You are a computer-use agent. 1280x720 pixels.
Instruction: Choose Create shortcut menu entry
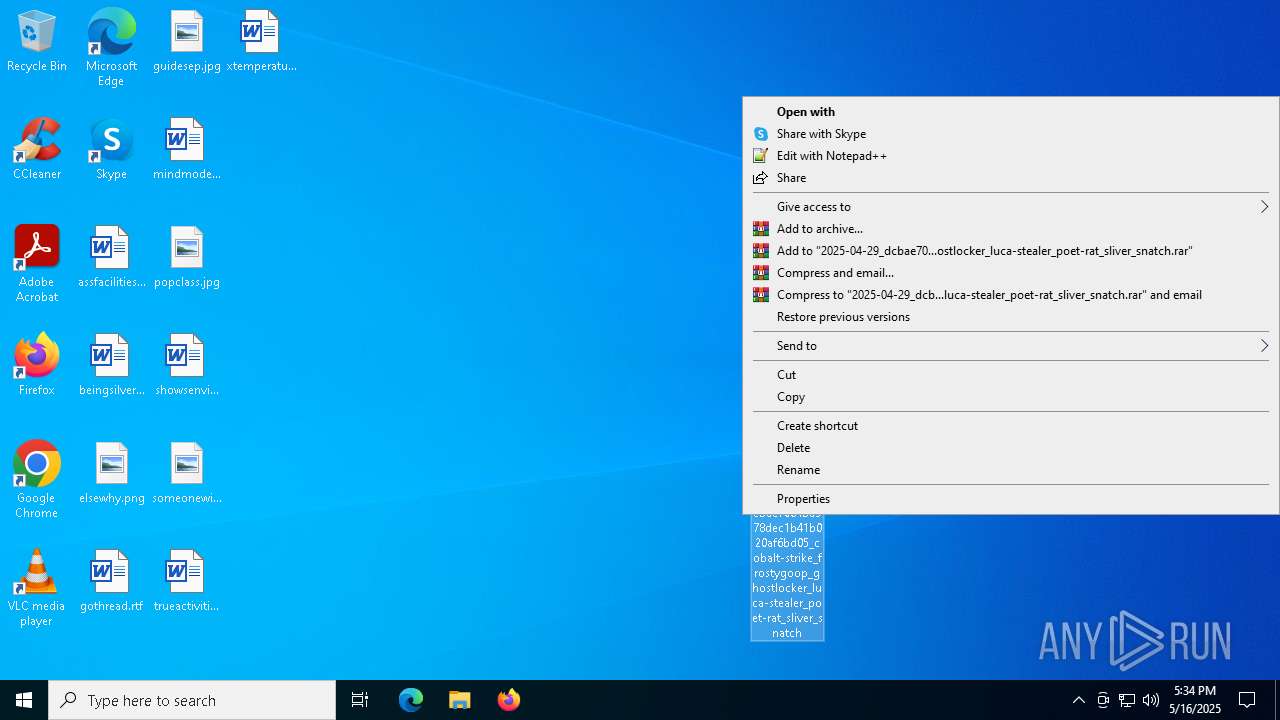1010,426
